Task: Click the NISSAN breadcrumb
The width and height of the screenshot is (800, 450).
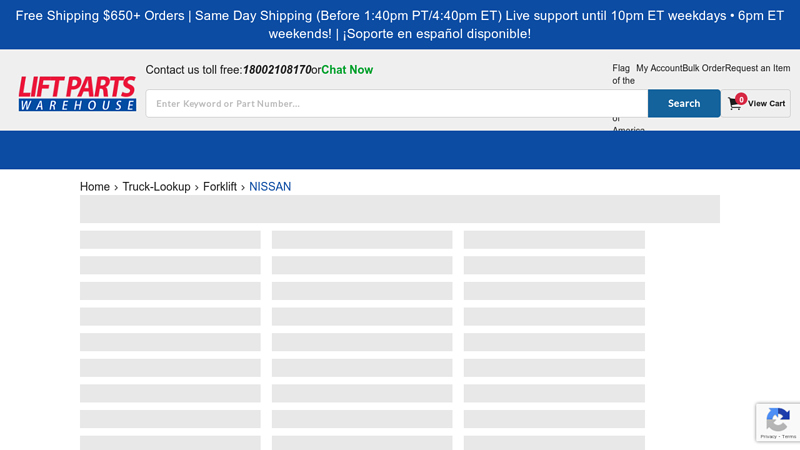Action: pyautogui.click(x=270, y=187)
